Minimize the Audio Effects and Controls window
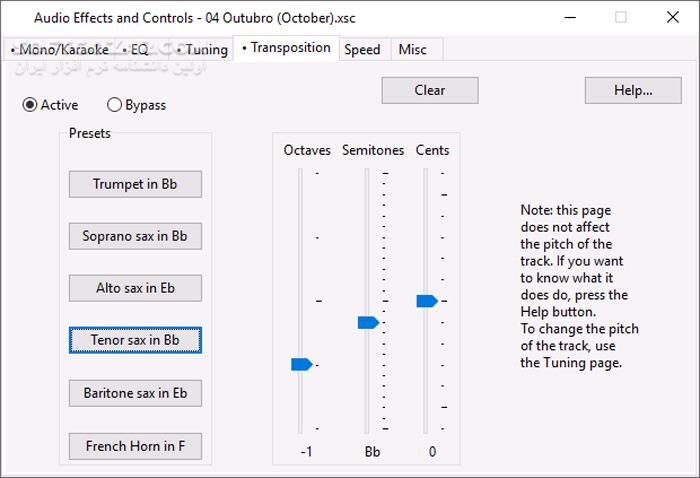700x478 pixels. [x=571, y=17]
